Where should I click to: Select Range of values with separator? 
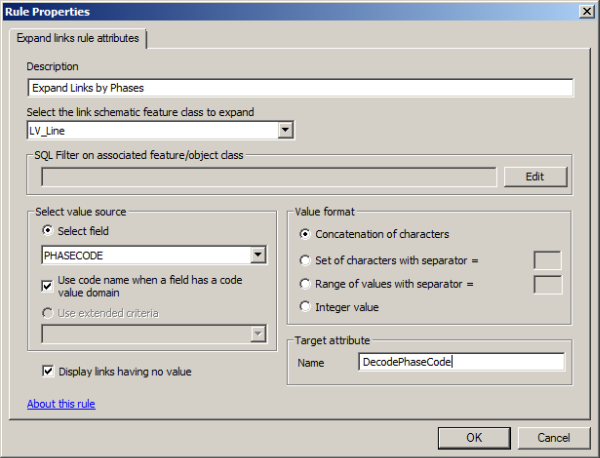tap(306, 284)
